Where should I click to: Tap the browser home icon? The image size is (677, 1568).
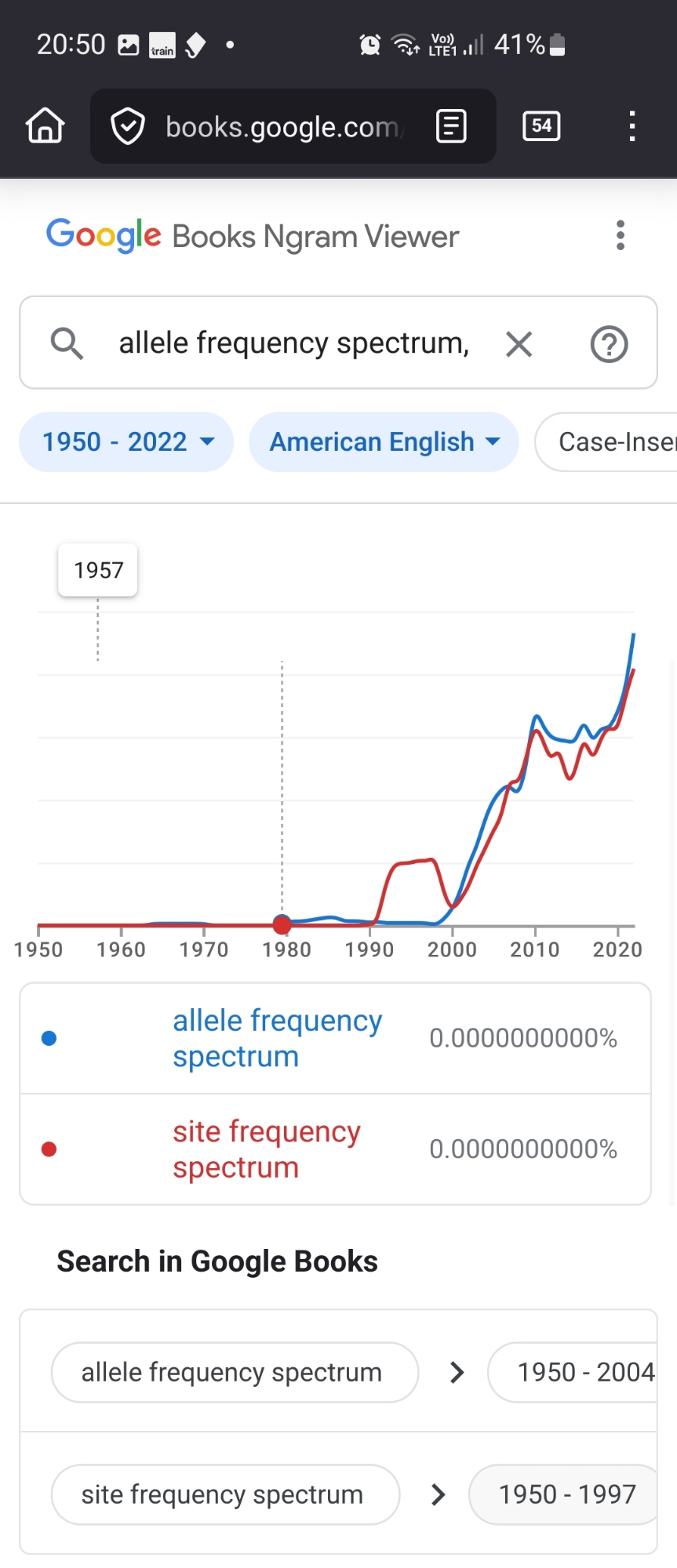45,125
